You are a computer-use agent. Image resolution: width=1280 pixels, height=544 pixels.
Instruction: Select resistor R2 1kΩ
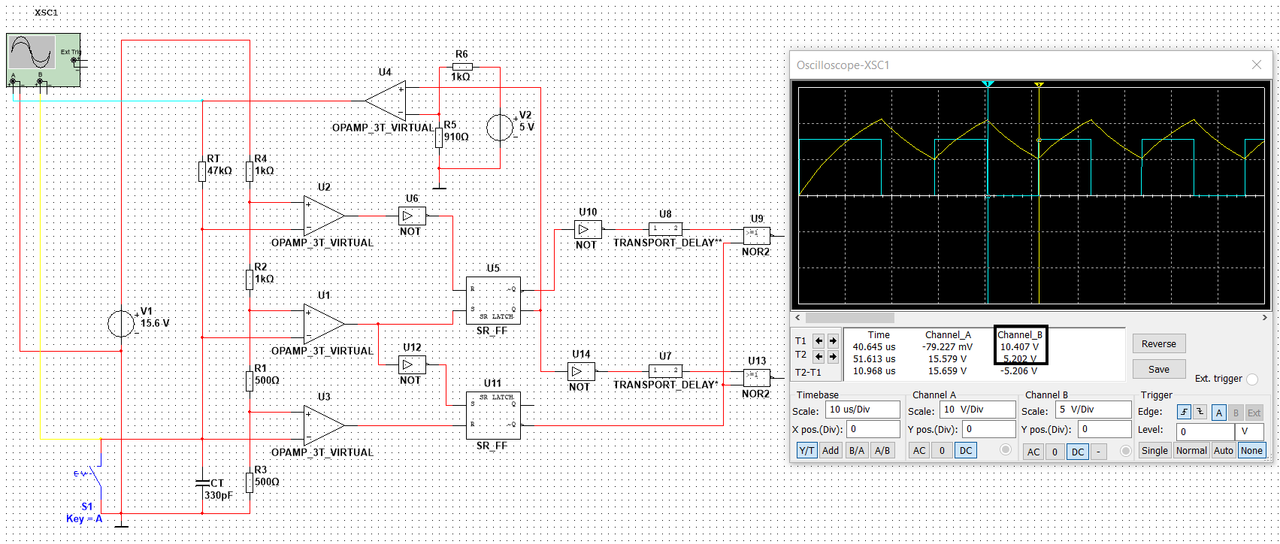249,280
